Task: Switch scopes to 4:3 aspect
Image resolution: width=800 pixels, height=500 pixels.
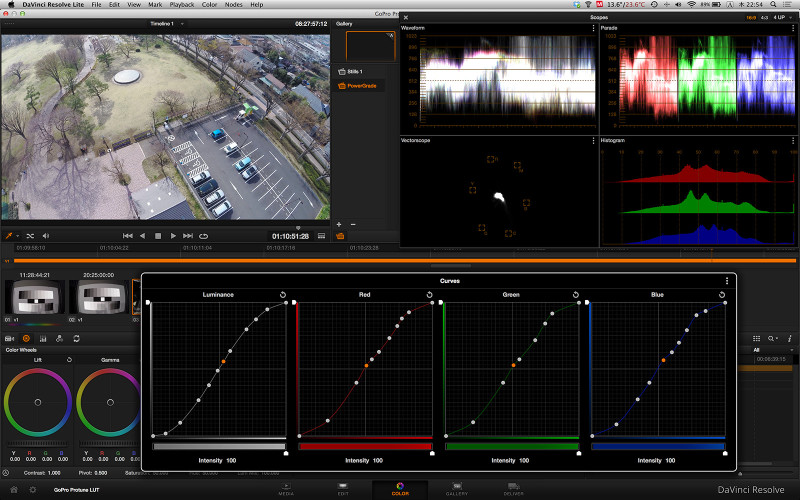Action: [x=765, y=17]
